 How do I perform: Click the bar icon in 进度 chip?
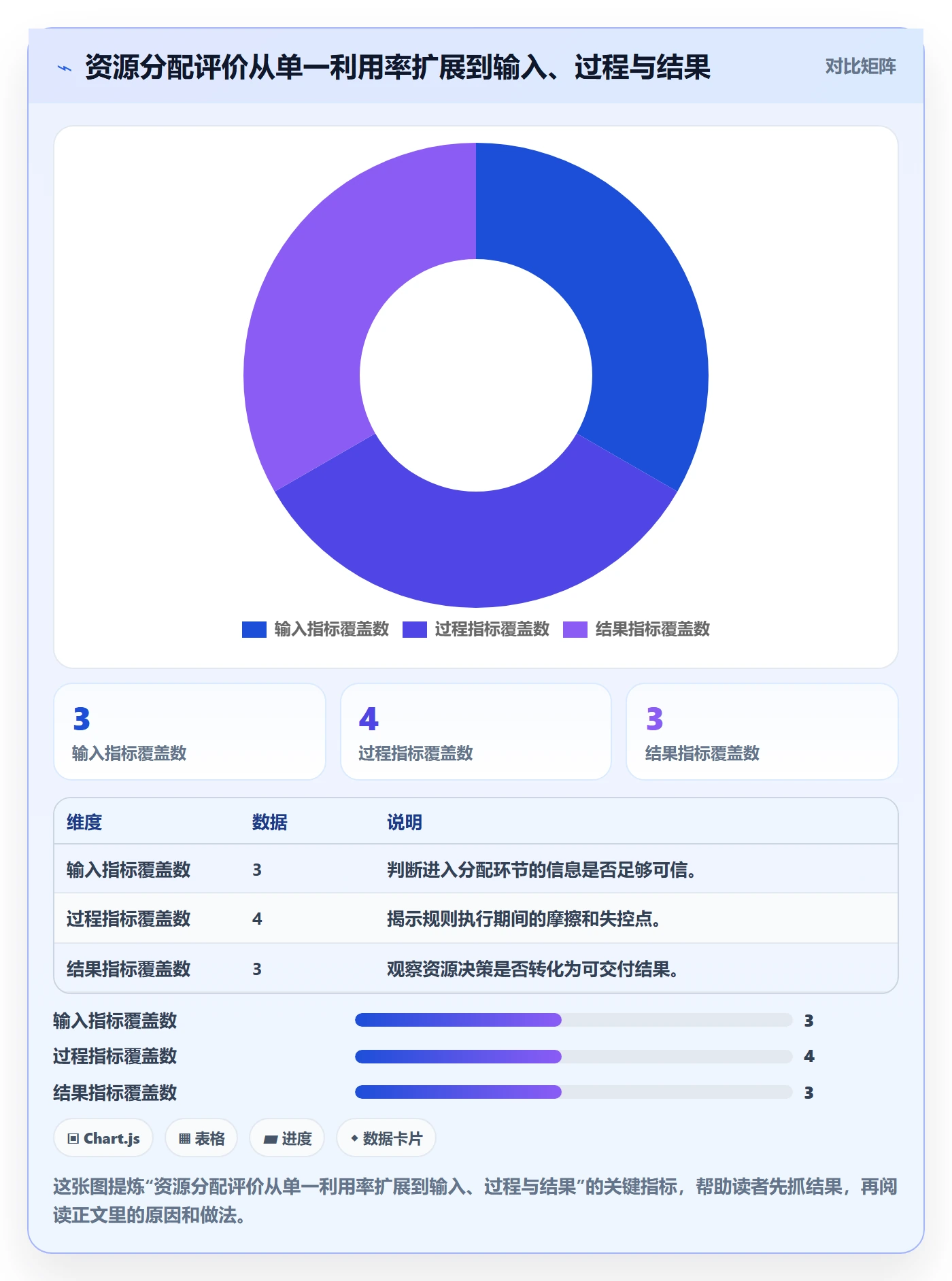point(271,1140)
